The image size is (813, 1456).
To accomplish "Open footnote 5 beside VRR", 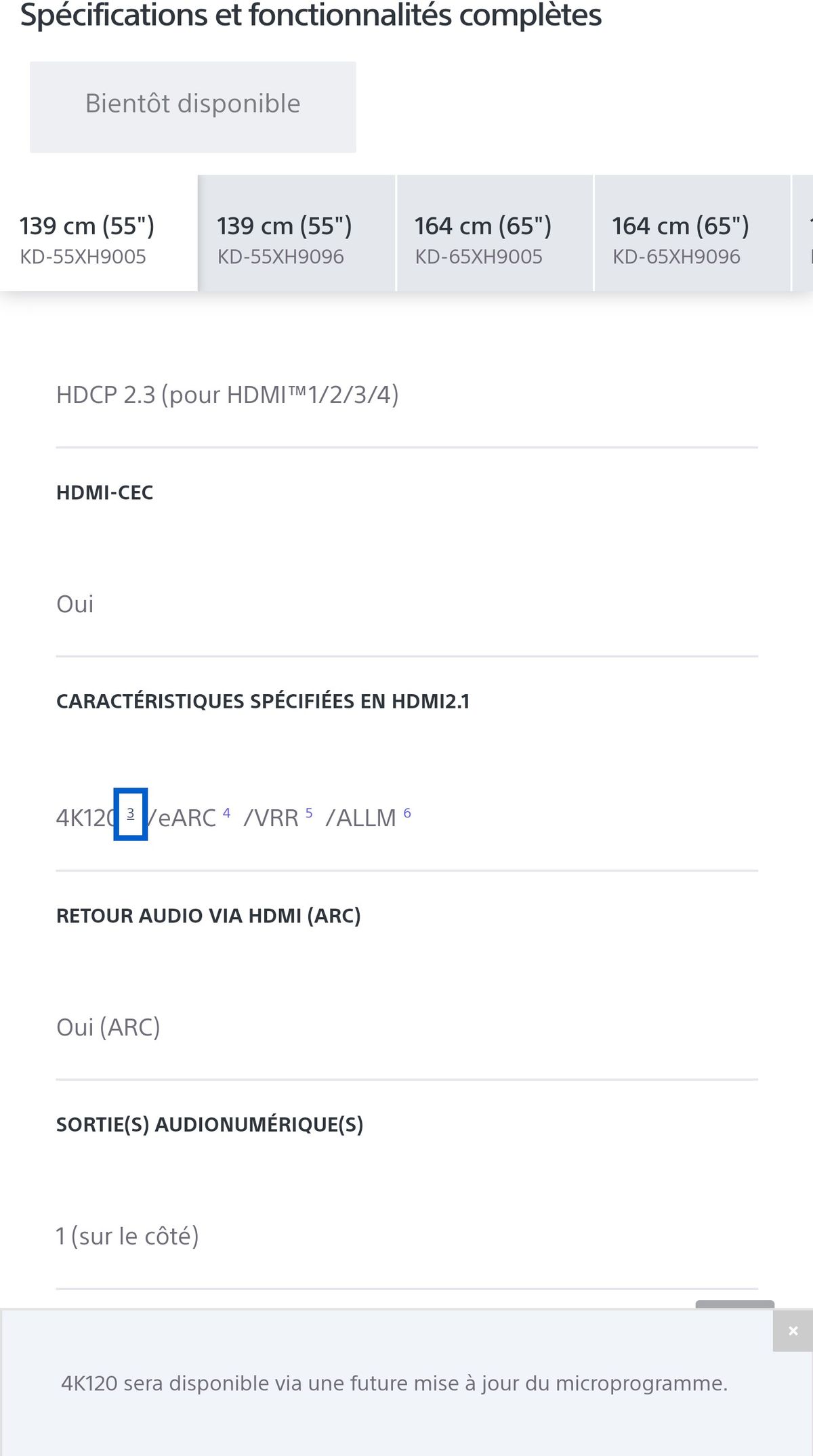I will click(x=309, y=813).
